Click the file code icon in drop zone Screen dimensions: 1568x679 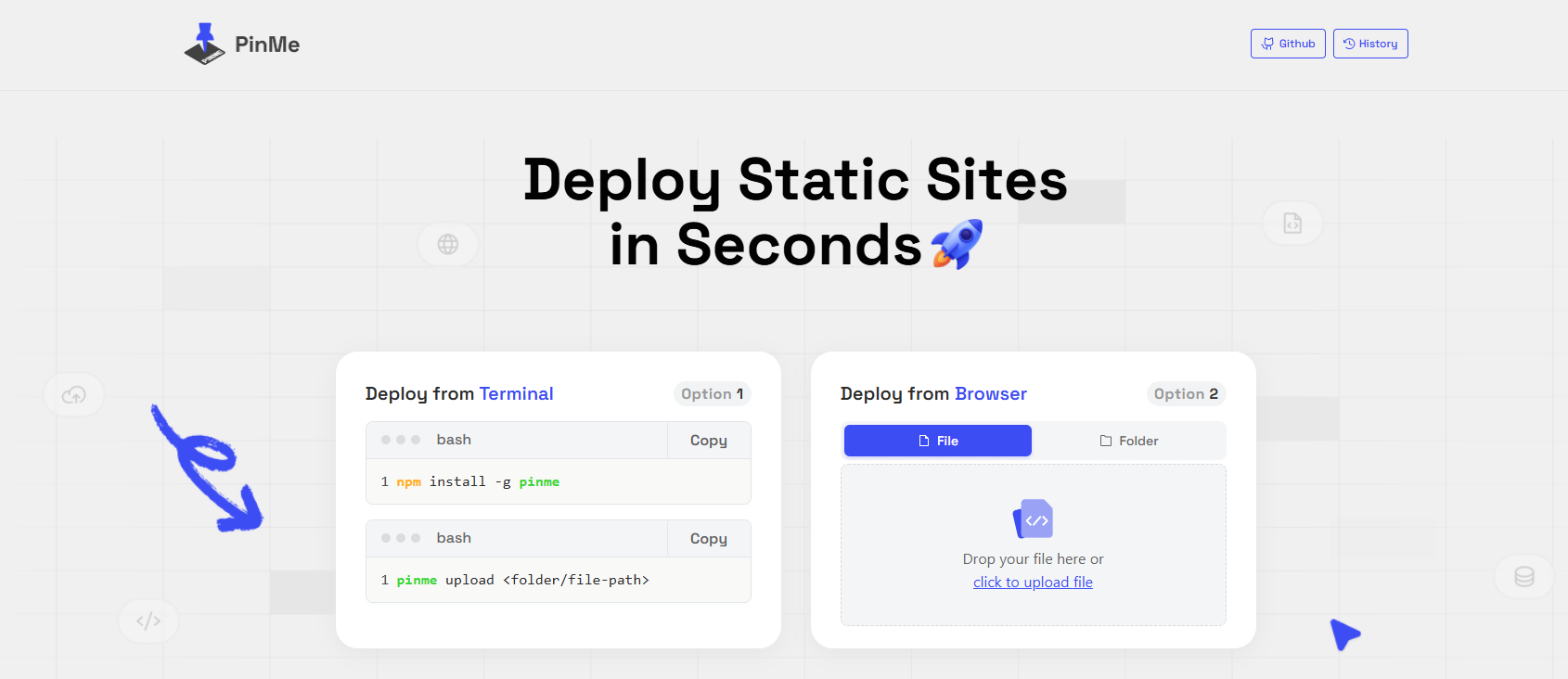(1034, 519)
